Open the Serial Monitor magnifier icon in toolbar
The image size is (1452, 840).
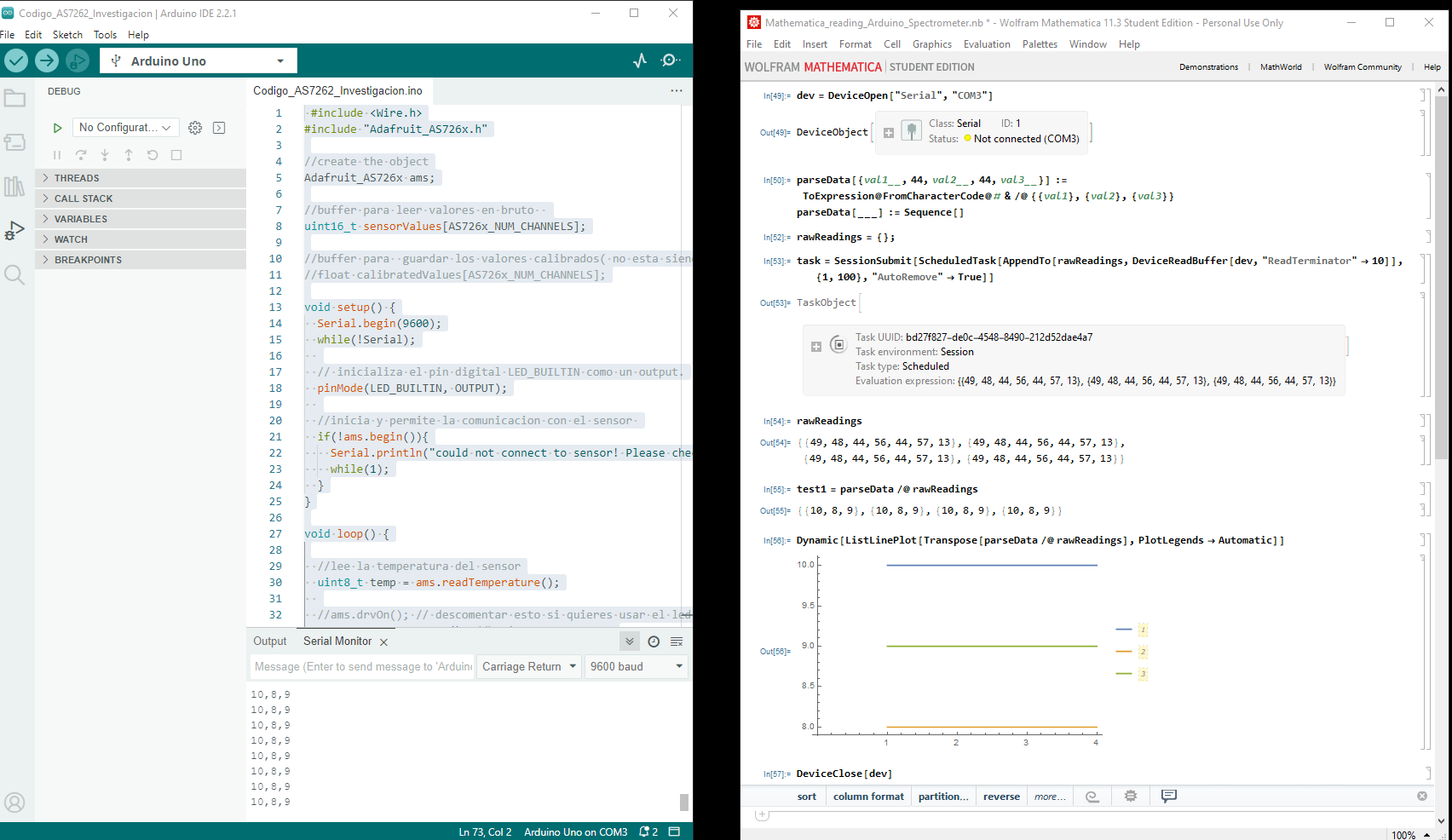(x=671, y=60)
